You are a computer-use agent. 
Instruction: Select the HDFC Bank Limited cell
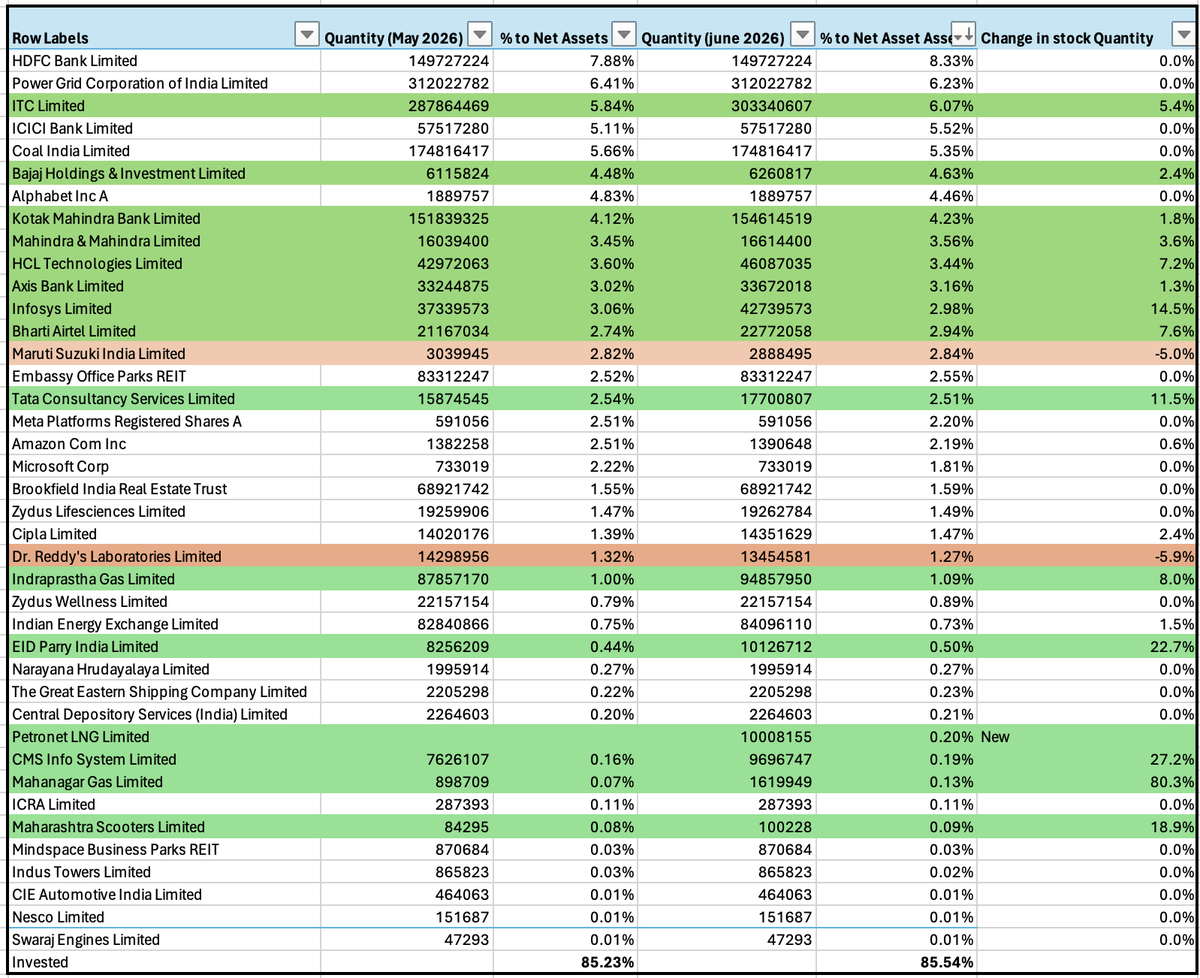point(163,61)
